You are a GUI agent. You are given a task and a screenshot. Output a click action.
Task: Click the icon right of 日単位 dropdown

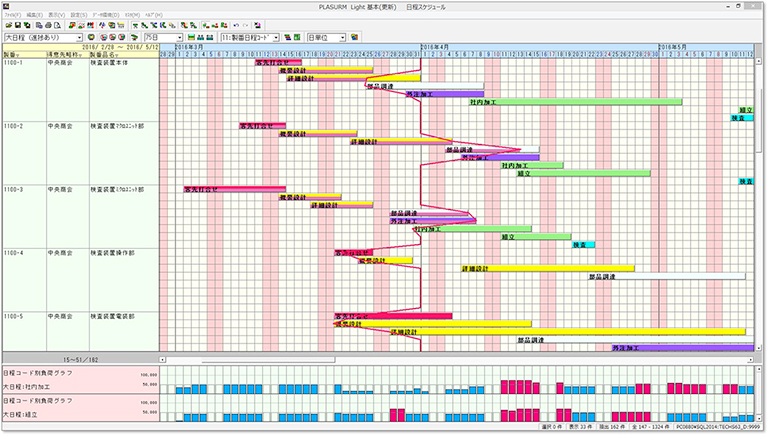pos(354,38)
